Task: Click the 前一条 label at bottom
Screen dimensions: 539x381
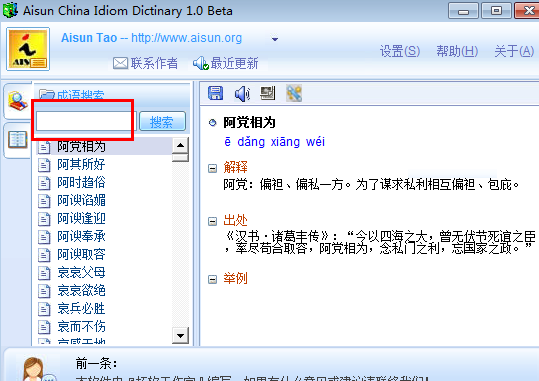Action: coord(97,363)
